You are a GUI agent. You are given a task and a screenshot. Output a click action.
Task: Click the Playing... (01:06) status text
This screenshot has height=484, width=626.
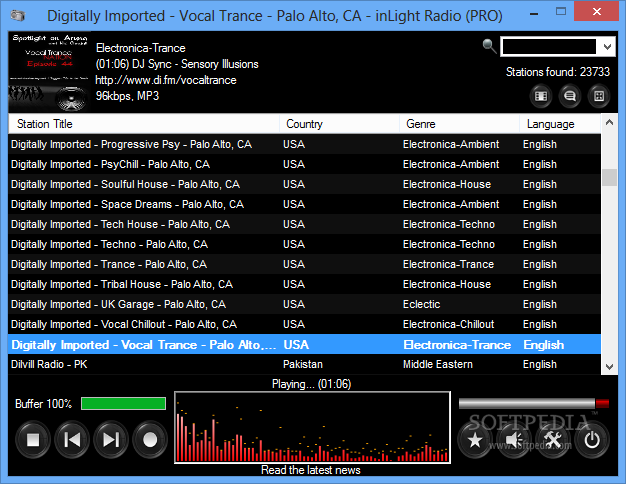[311, 384]
